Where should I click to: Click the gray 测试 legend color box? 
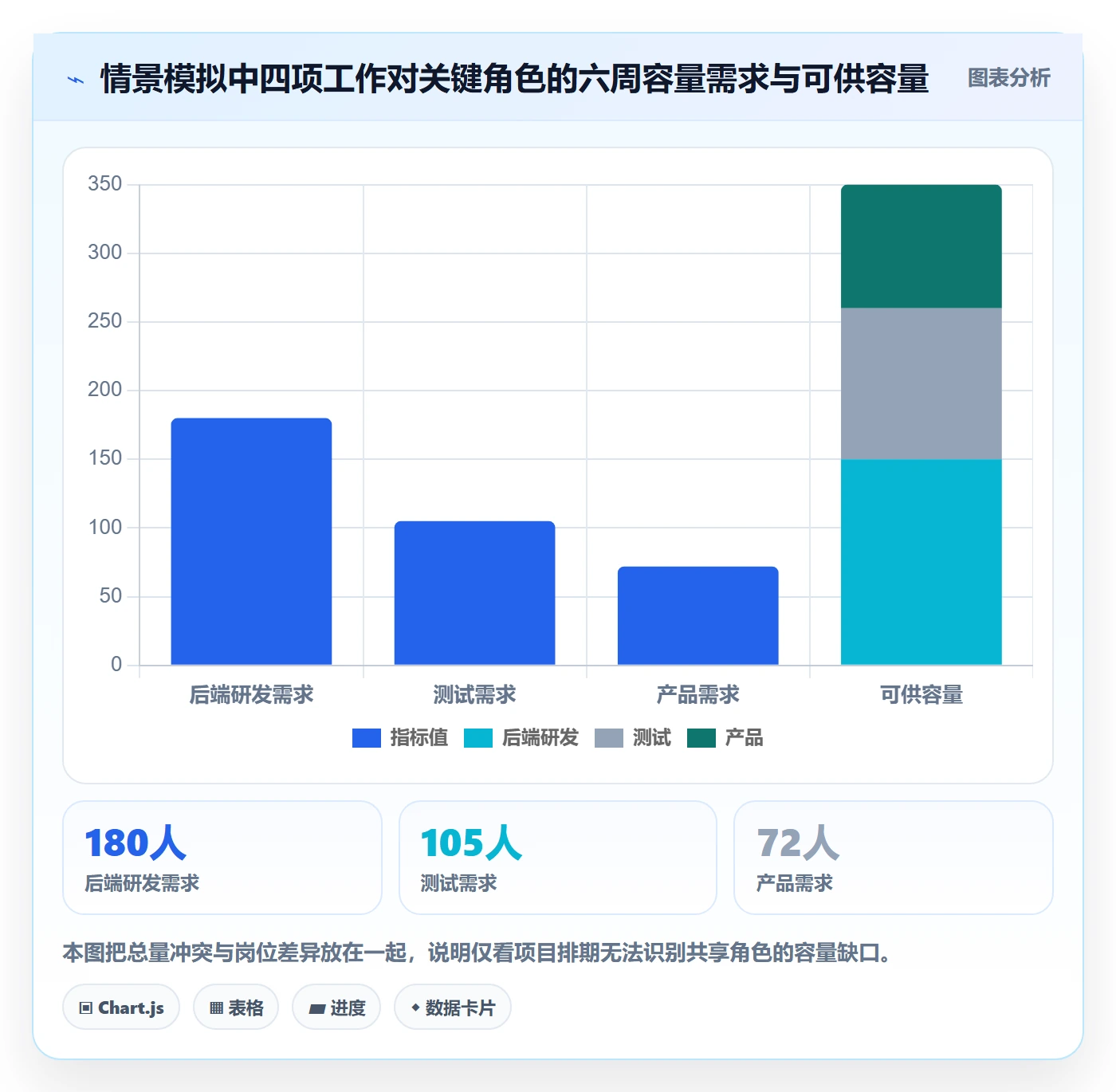pyautogui.click(x=609, y=738)
